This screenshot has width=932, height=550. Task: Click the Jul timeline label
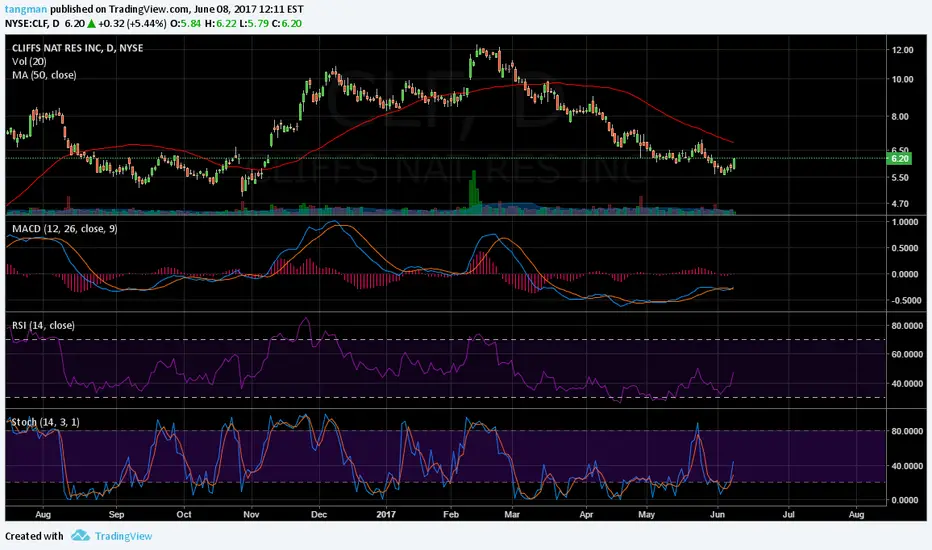click(788, 514)
